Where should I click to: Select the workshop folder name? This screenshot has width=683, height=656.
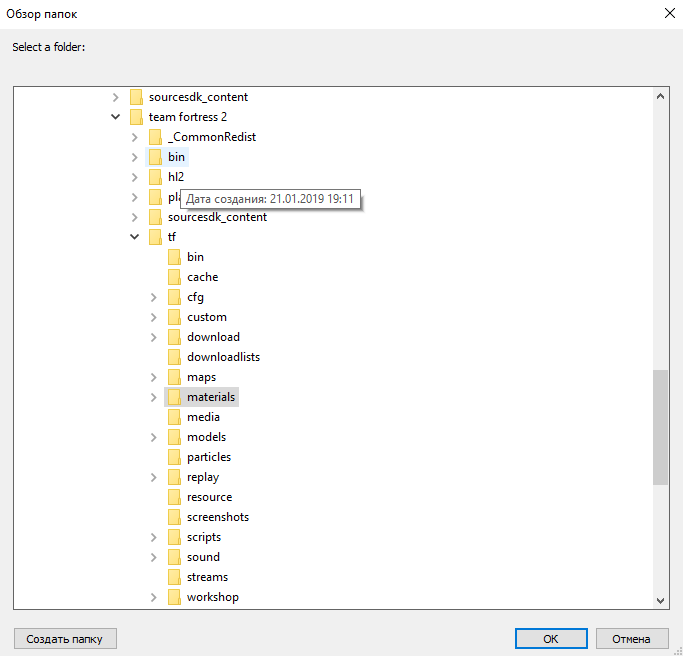tap(213, 597)
